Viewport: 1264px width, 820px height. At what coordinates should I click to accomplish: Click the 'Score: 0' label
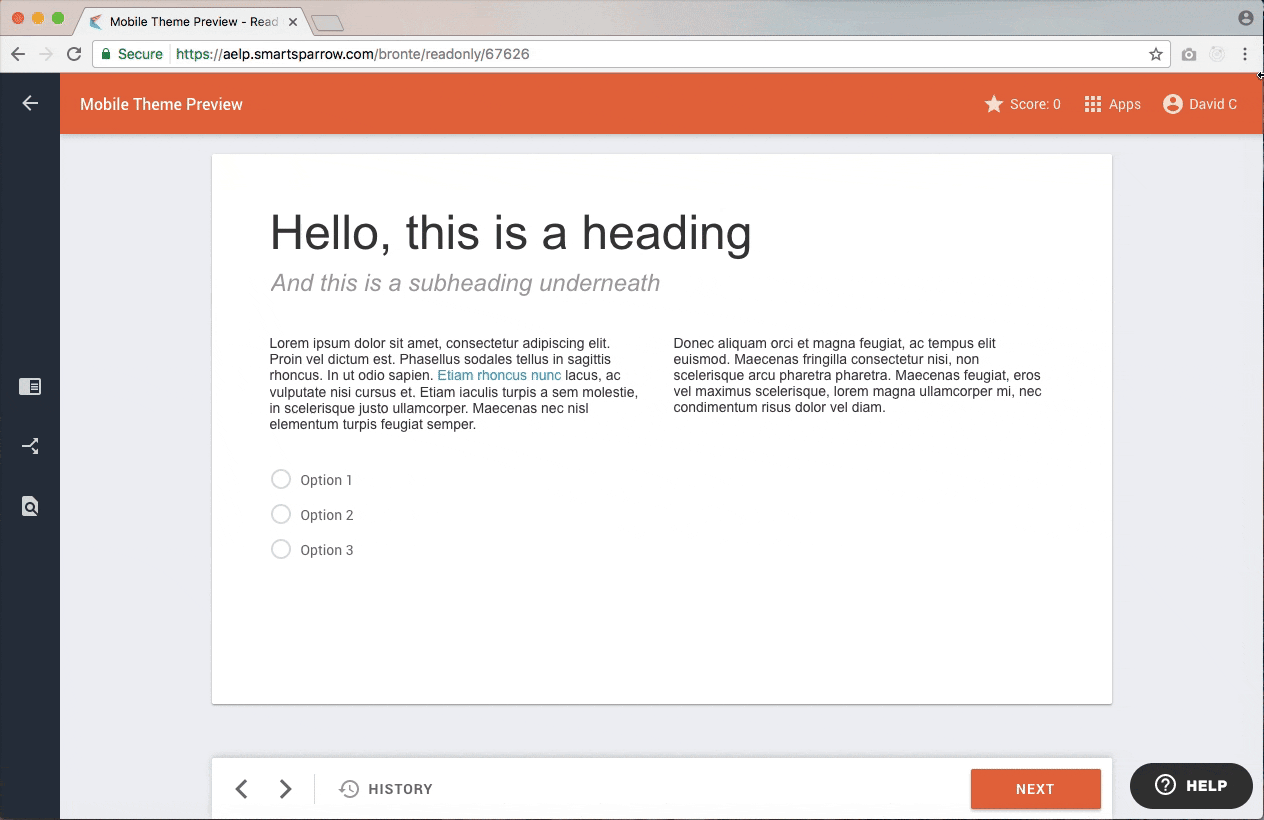click(1035, 104)
